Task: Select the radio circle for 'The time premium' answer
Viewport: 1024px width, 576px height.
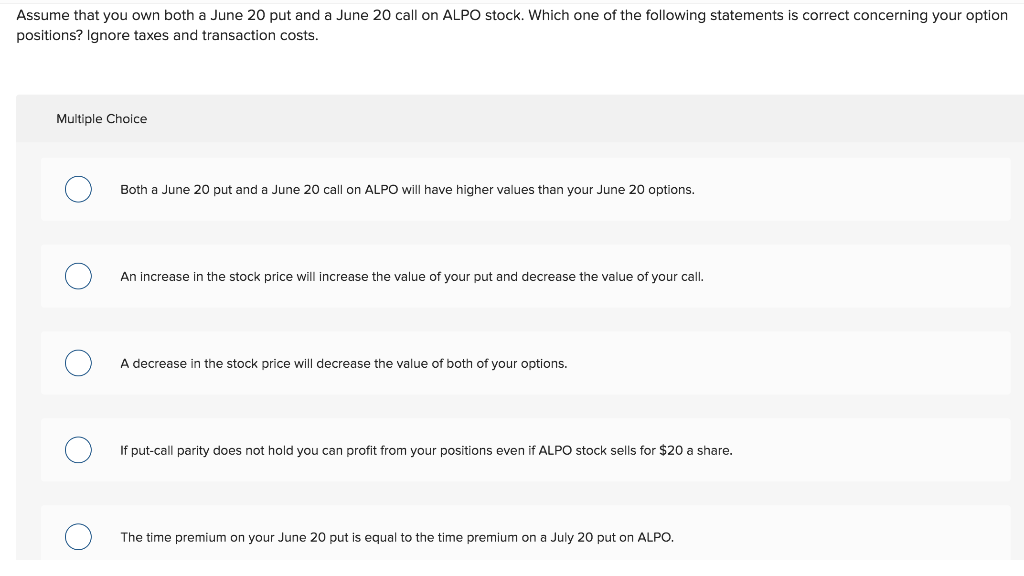Action: click(78, 537)
